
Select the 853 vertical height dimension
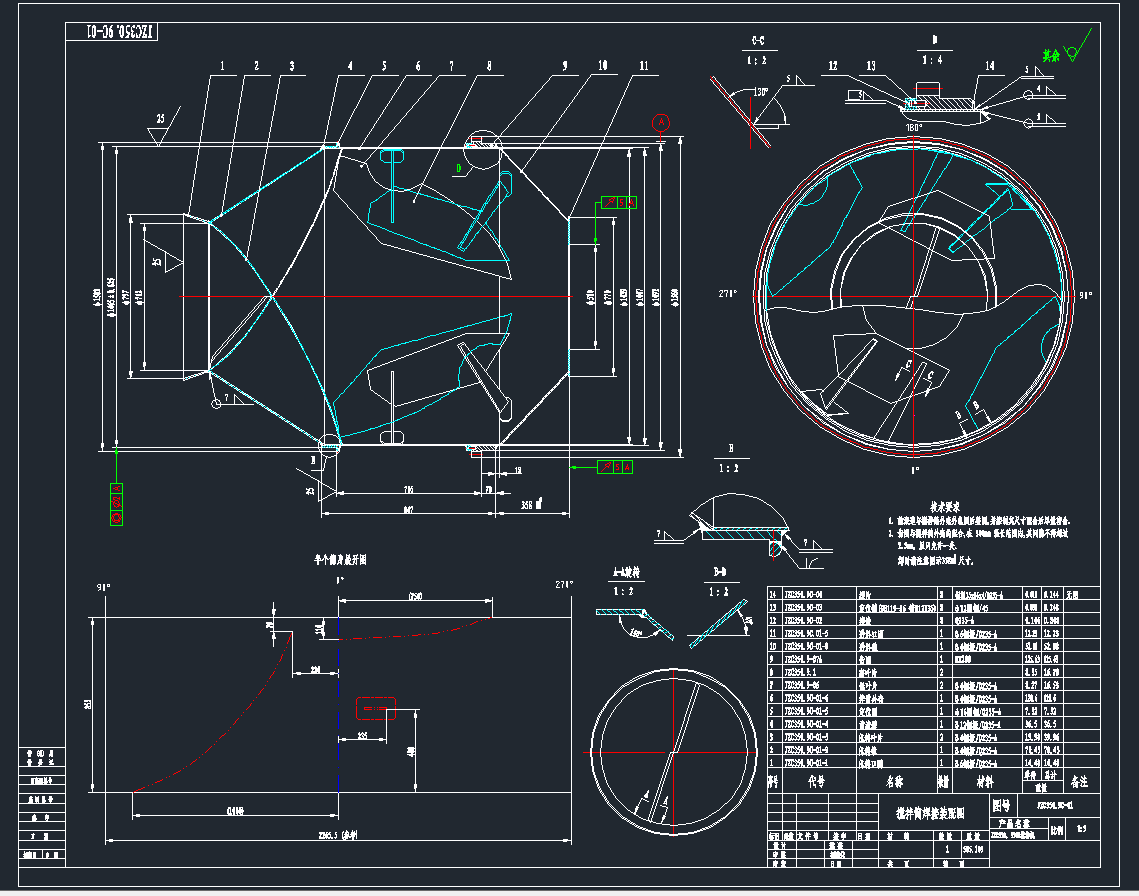[x=88, y=704]
